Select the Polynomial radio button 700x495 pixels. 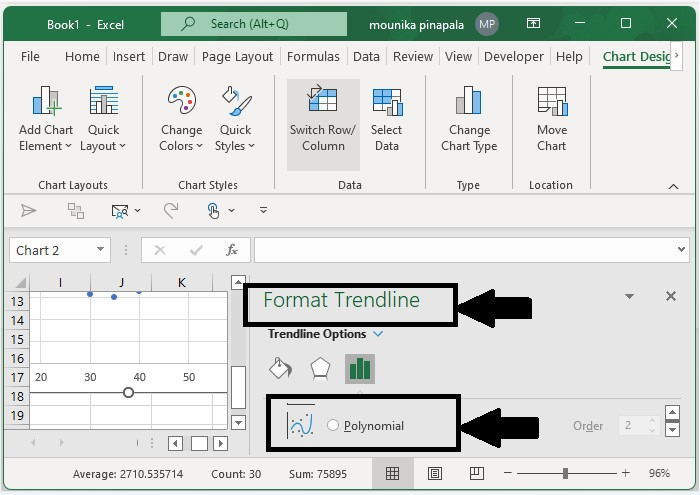(x=333, y=425)
